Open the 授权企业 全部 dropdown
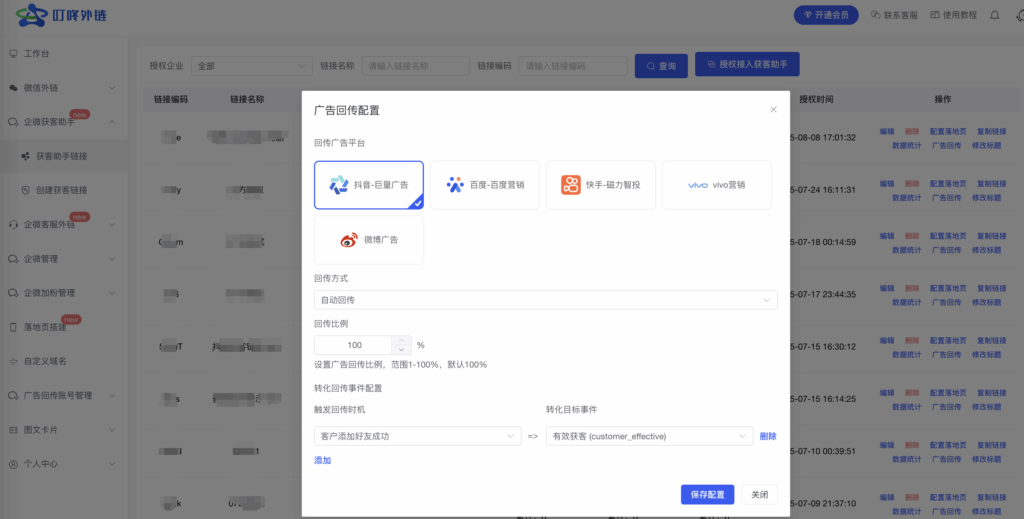Screen dimensions: 1024x519 tap(251, 66)
